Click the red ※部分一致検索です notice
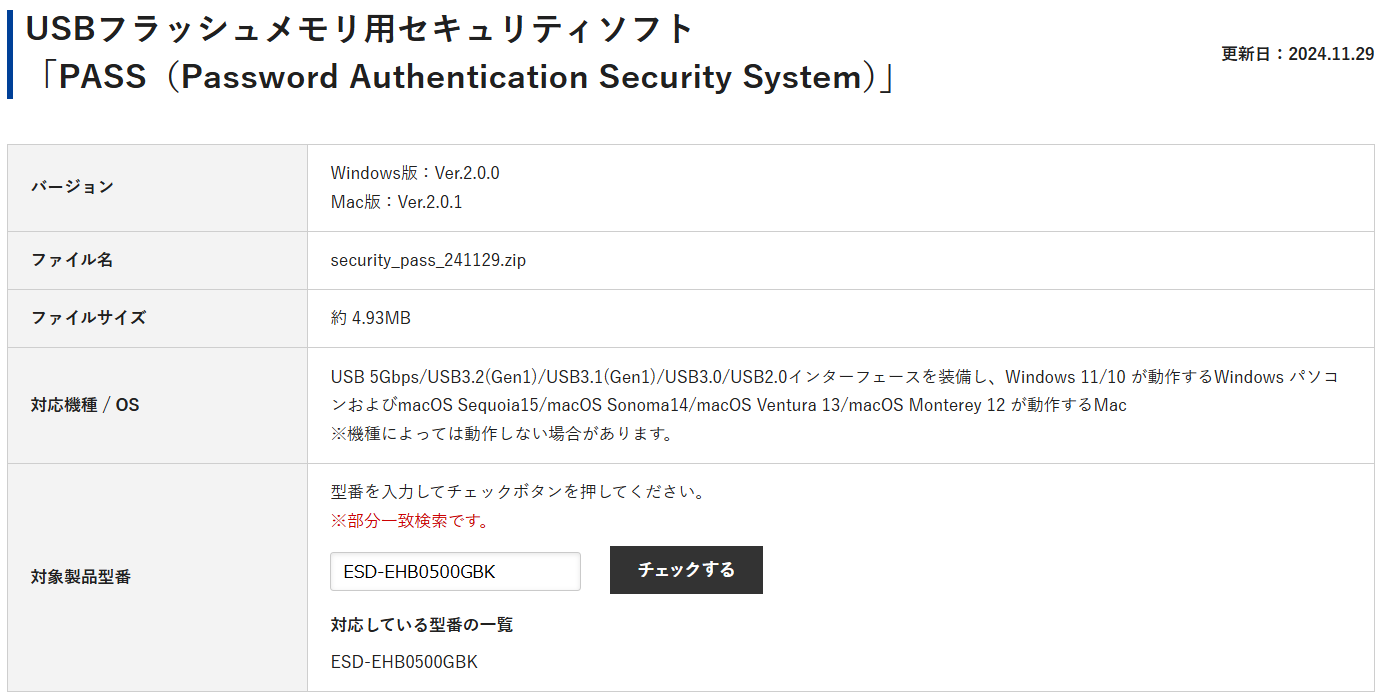Image resolution: width=1378 pixels, height=693 pixels. click(409, 521)
